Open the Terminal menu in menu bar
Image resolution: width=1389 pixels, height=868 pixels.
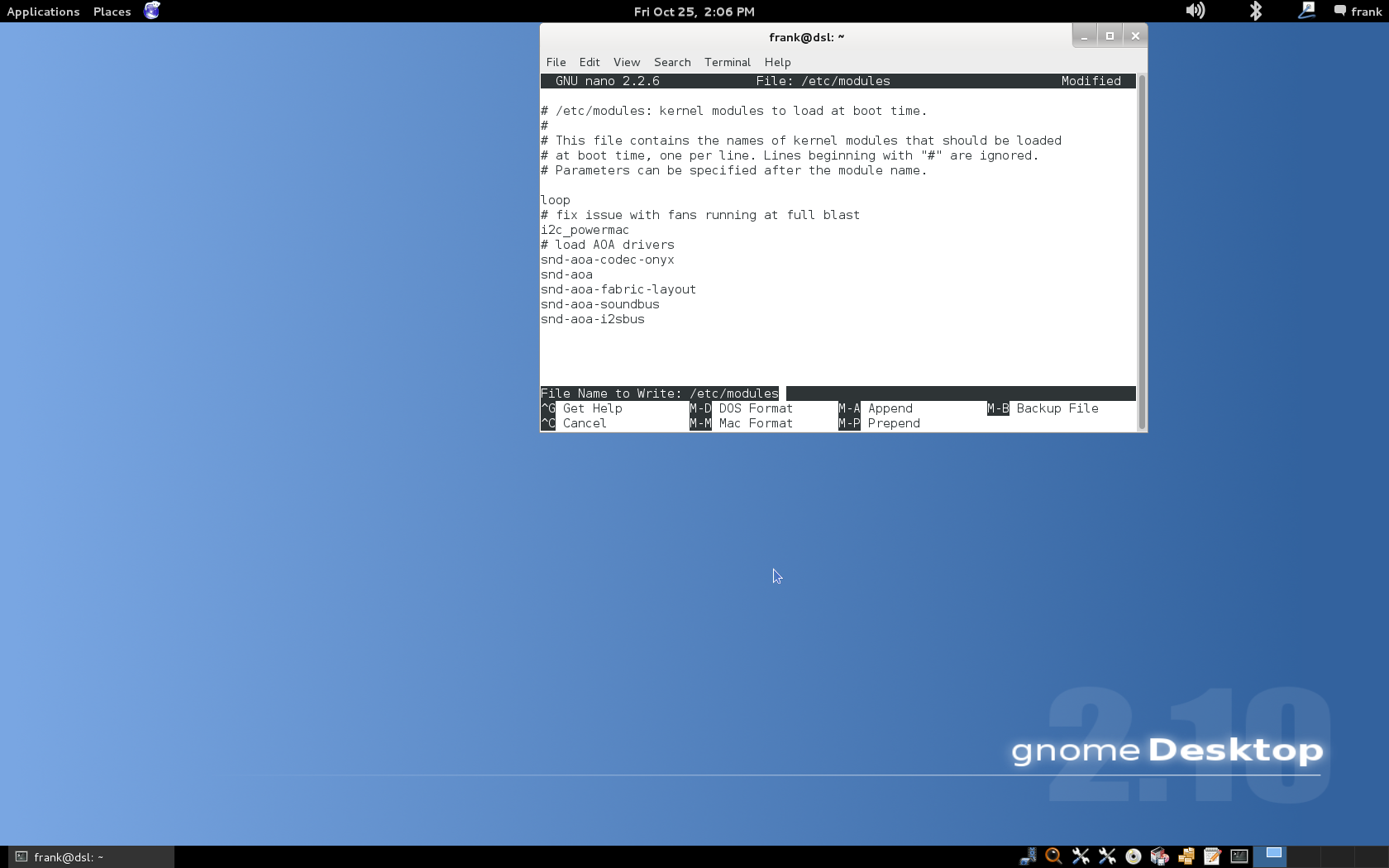coord(727,62)
